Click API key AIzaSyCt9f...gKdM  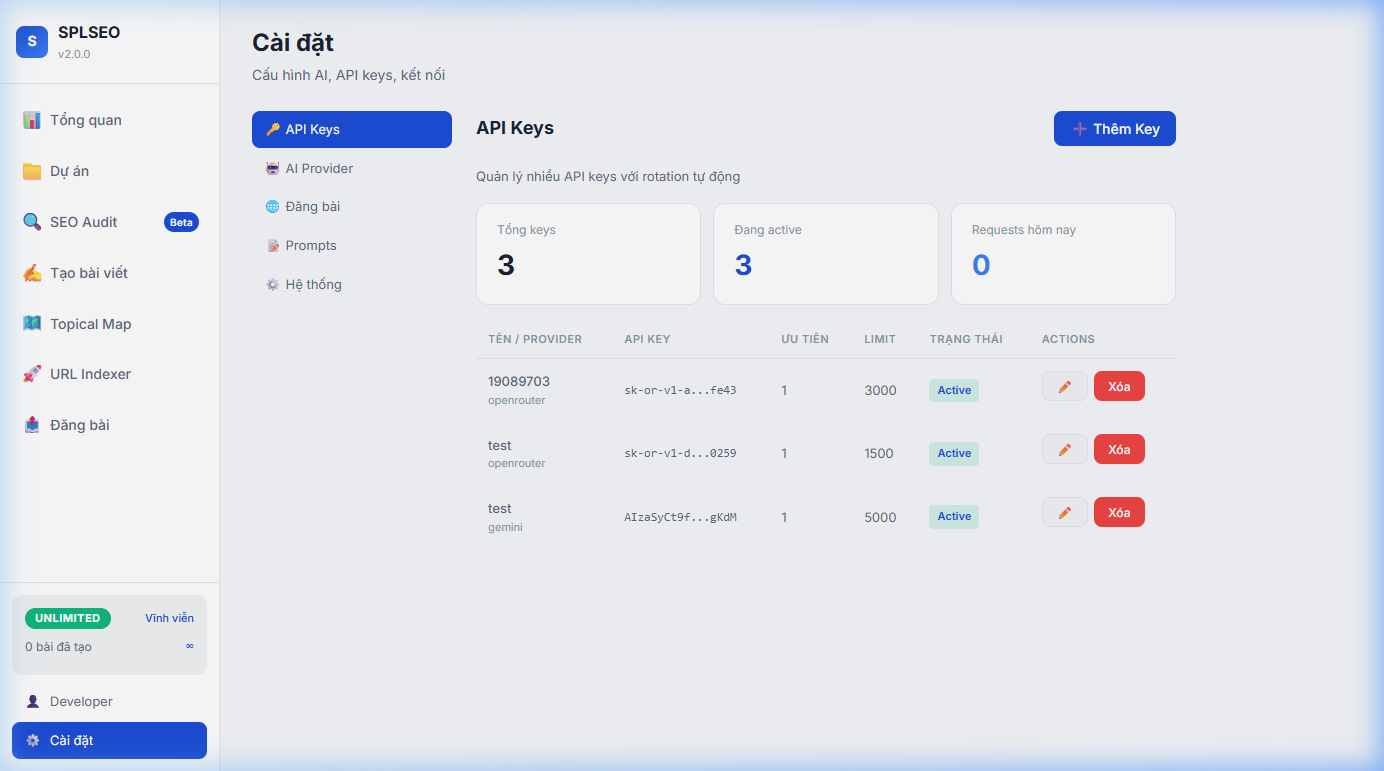pos(680,517)
